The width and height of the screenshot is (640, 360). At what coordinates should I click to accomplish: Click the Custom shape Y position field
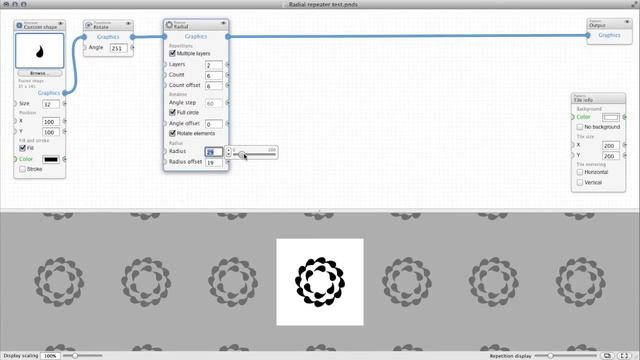(51, 132)
